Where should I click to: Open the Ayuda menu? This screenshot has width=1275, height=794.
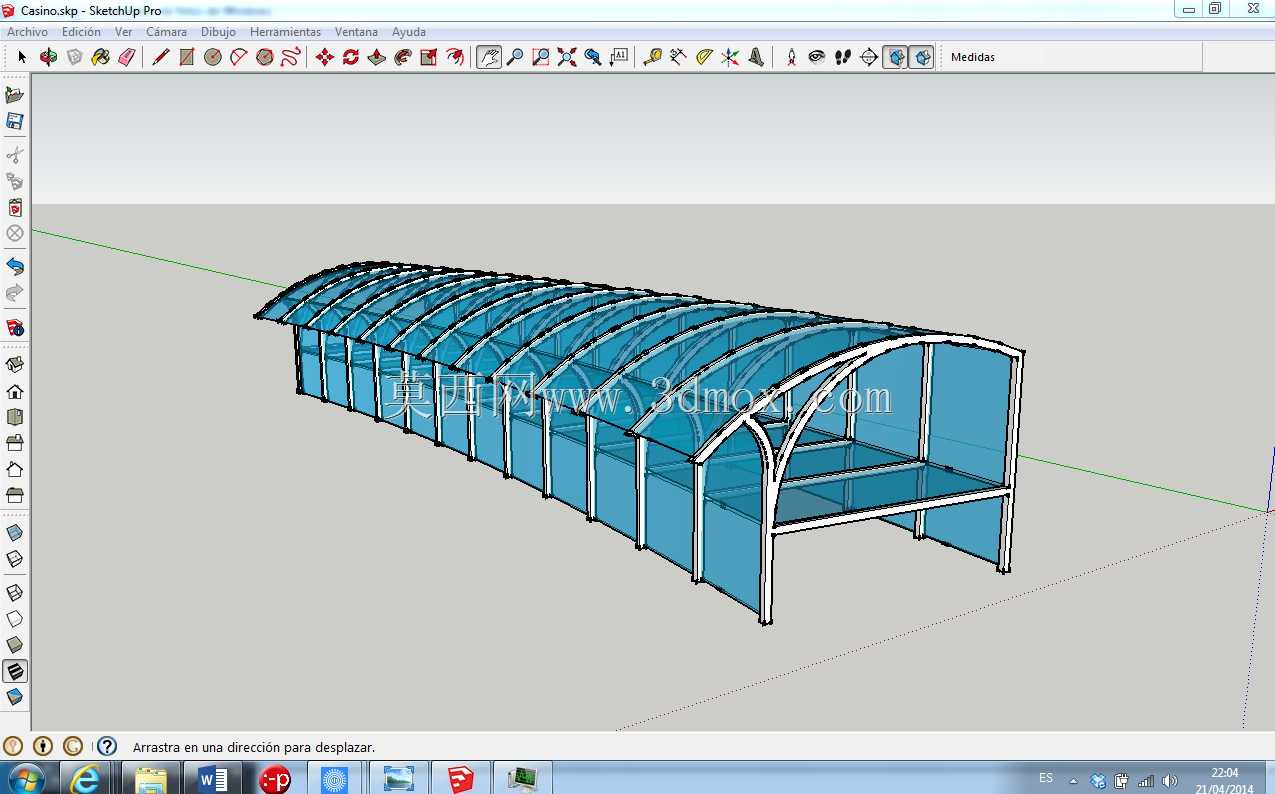pos(408,32)
